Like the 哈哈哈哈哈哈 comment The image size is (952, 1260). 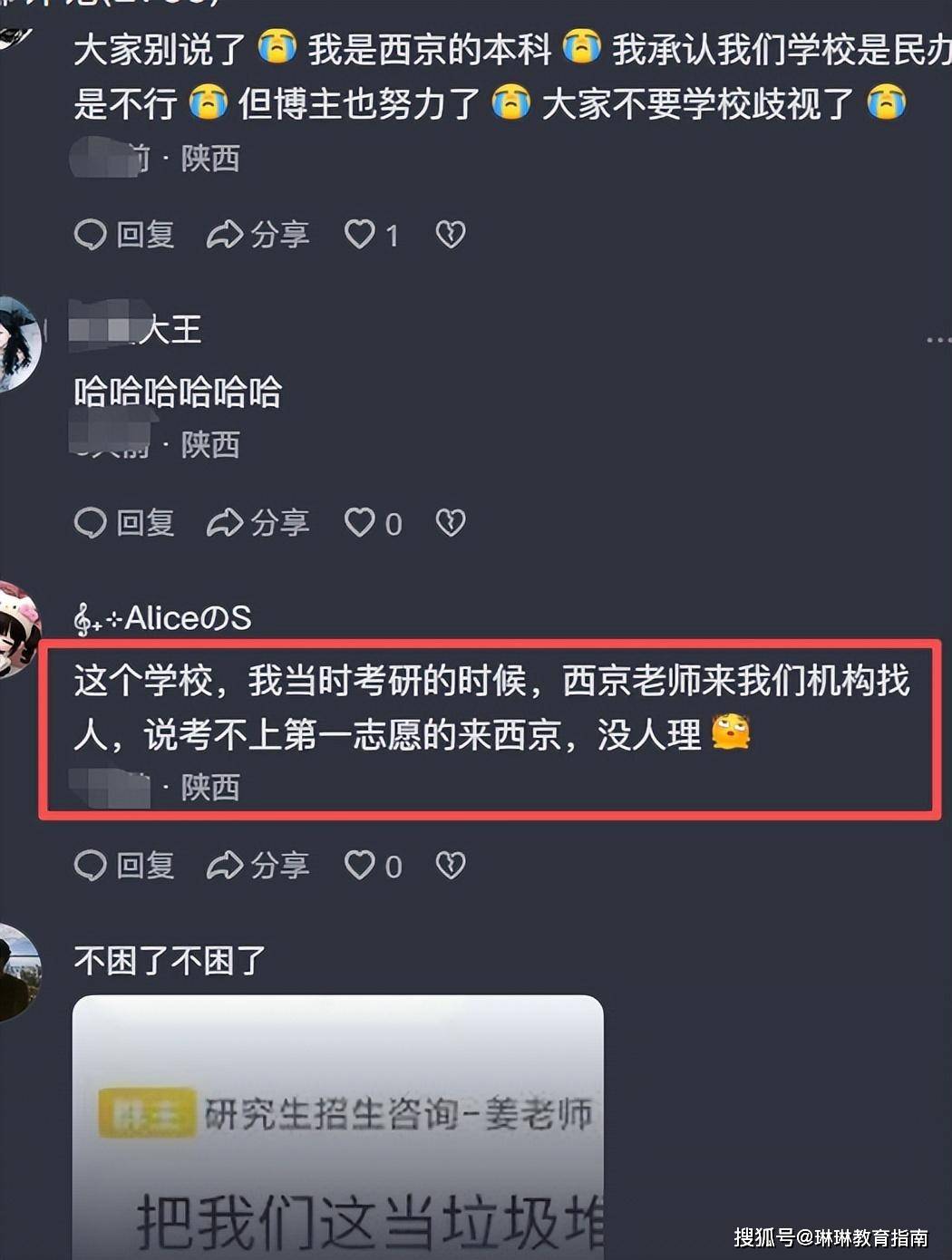tap(373, 523)
